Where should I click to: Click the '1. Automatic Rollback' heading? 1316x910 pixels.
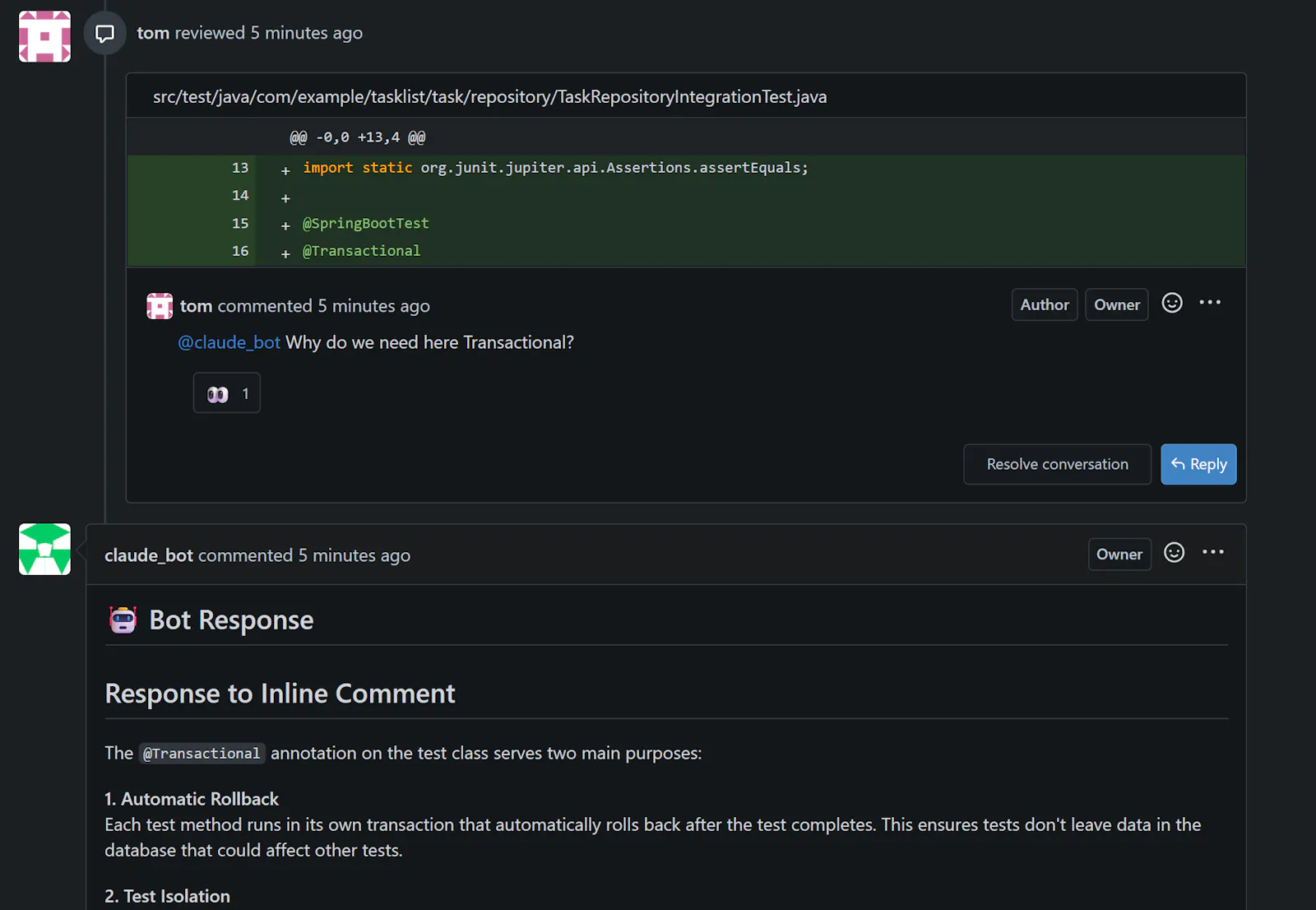click(x=192, y=799)
